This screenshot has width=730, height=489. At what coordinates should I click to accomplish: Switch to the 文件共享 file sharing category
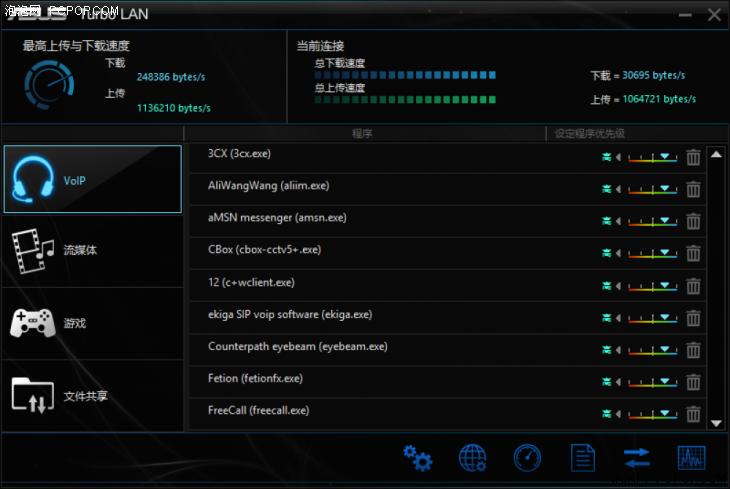pyautogui.click(x=92, y=396)
